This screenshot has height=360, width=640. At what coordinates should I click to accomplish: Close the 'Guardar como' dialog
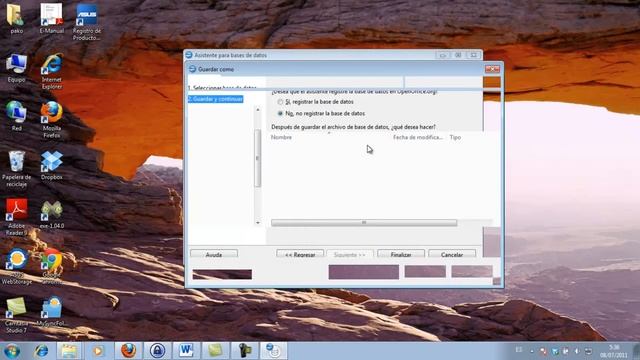[x=492, y=69]
